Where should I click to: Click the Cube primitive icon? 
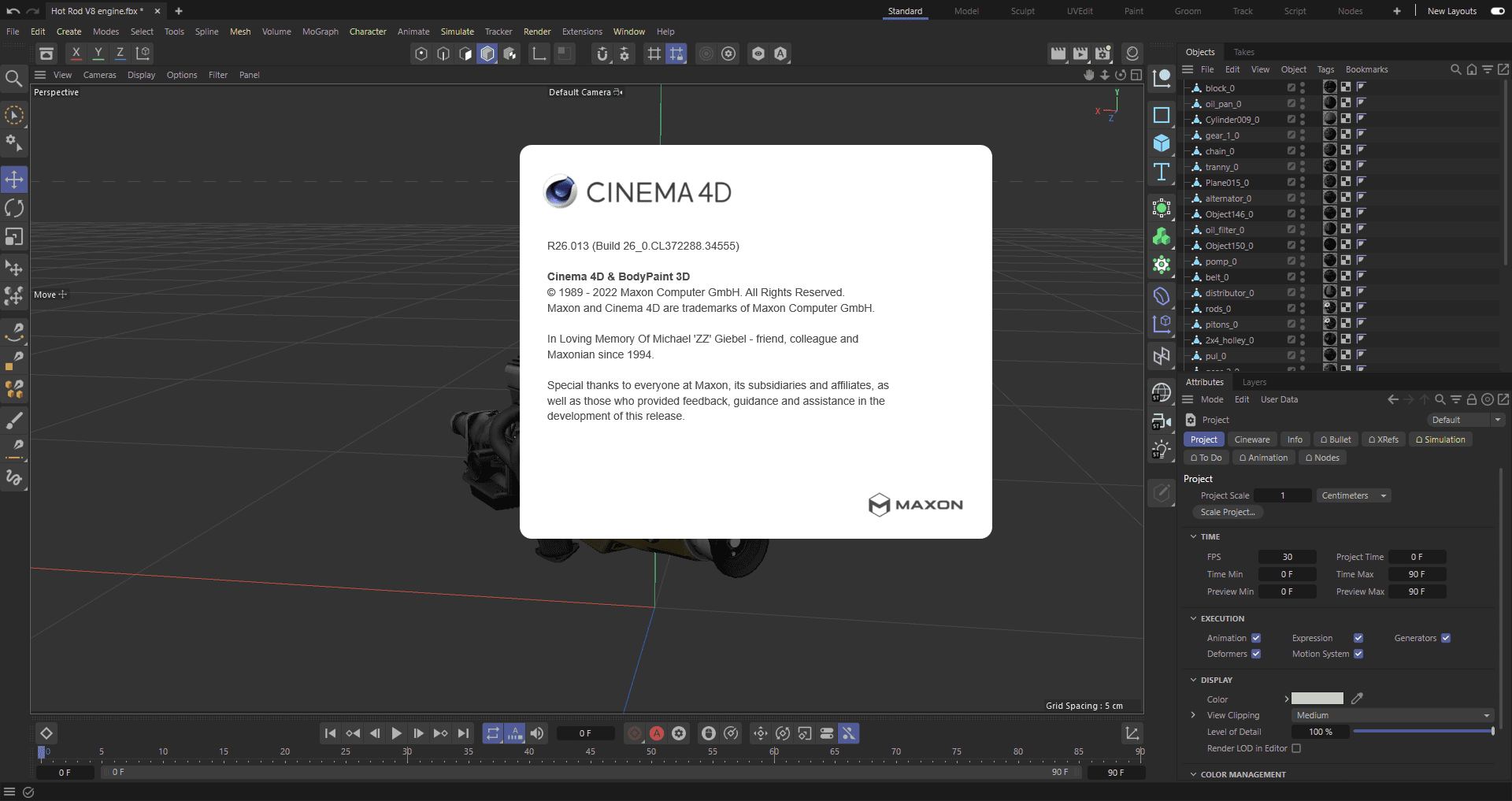click(1162, 143)
